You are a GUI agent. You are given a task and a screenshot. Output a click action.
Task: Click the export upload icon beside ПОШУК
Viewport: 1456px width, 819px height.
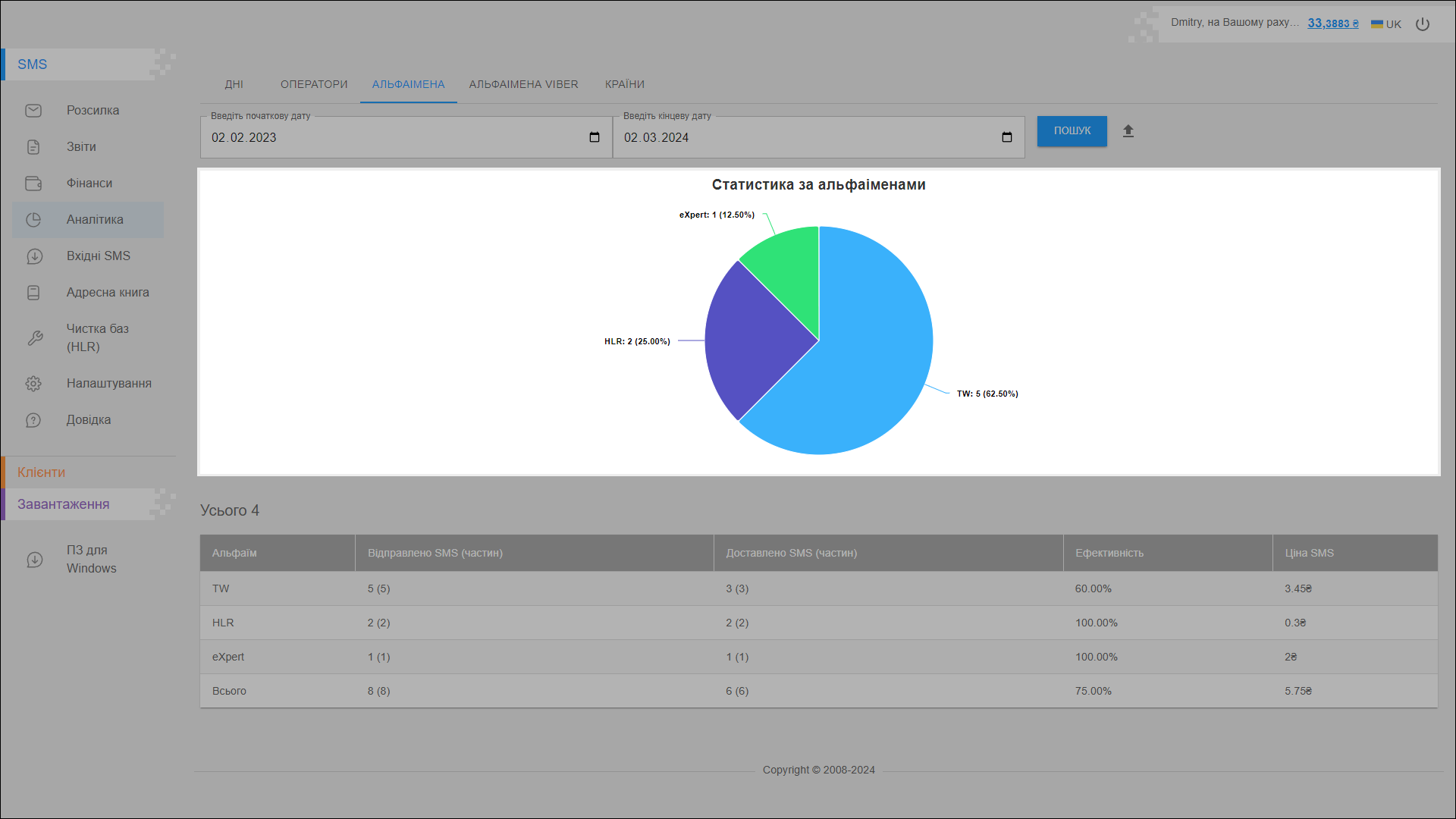(1128, 131)
